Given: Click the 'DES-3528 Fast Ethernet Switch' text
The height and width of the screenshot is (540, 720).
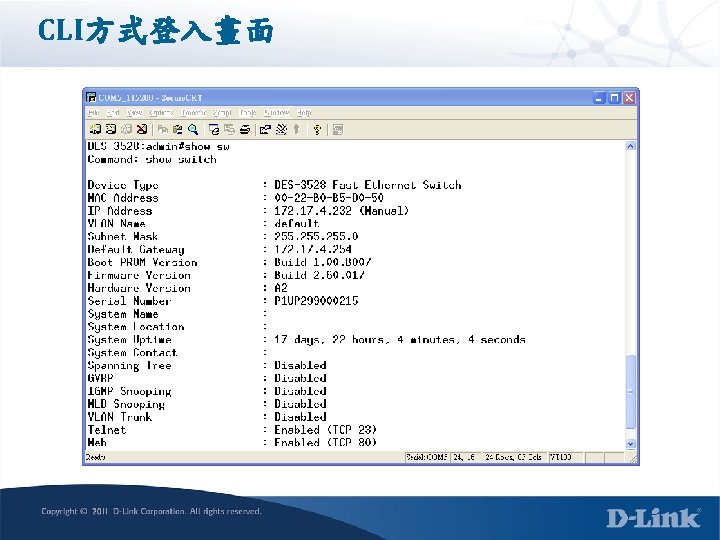Looking at the screenshot, I should tap(368, 185).
